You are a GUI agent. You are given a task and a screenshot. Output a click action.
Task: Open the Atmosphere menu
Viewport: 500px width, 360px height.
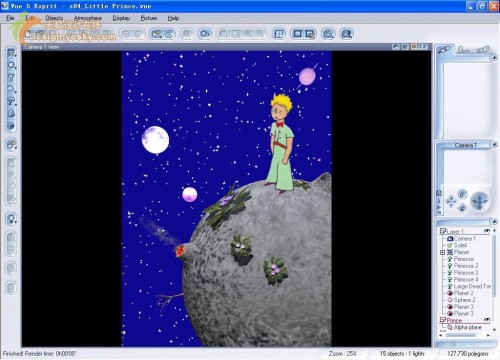pyautogui.click(x=88, y=18)
